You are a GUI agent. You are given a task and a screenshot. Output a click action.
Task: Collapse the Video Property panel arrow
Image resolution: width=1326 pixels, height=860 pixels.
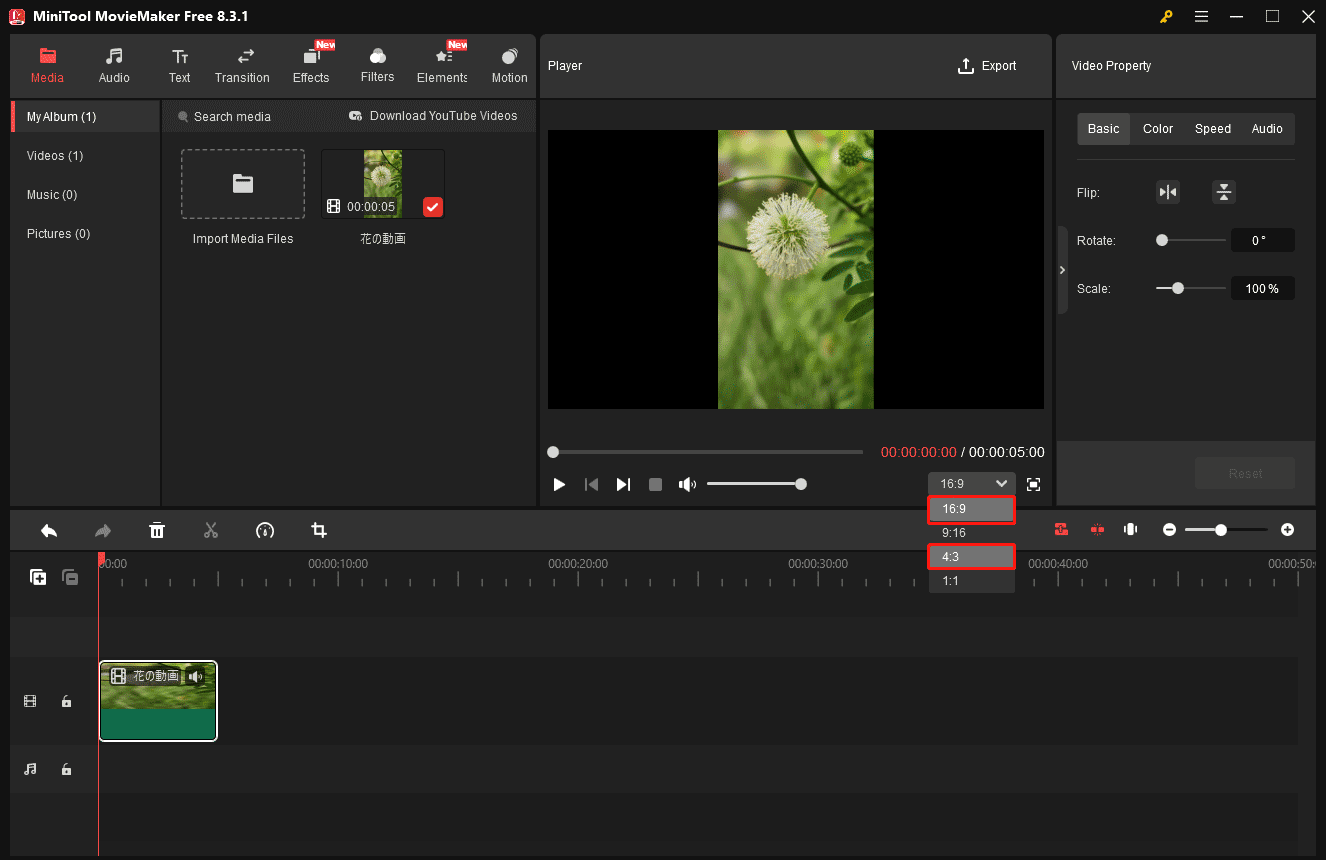pos(1062,270)
